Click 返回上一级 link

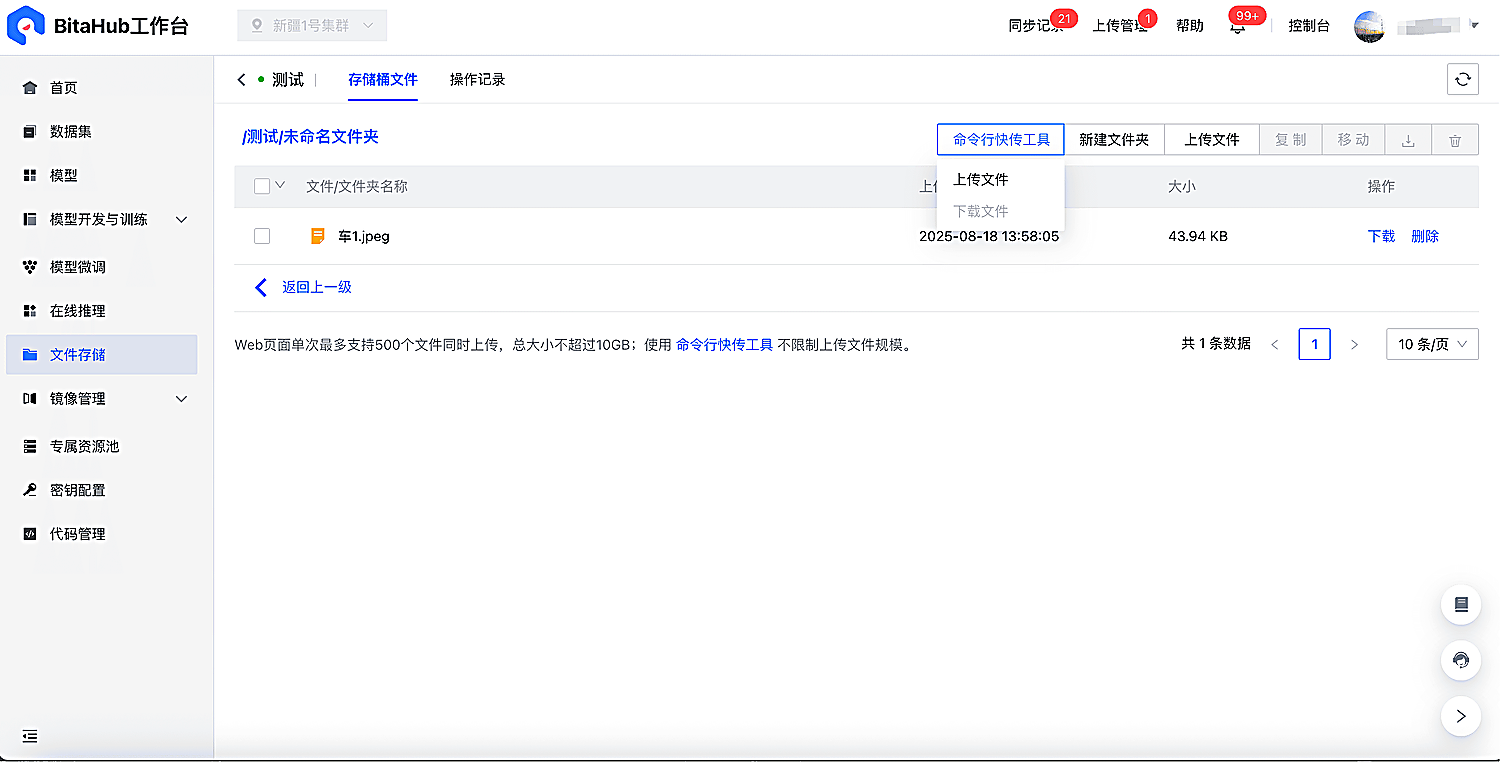coord(317,287)
